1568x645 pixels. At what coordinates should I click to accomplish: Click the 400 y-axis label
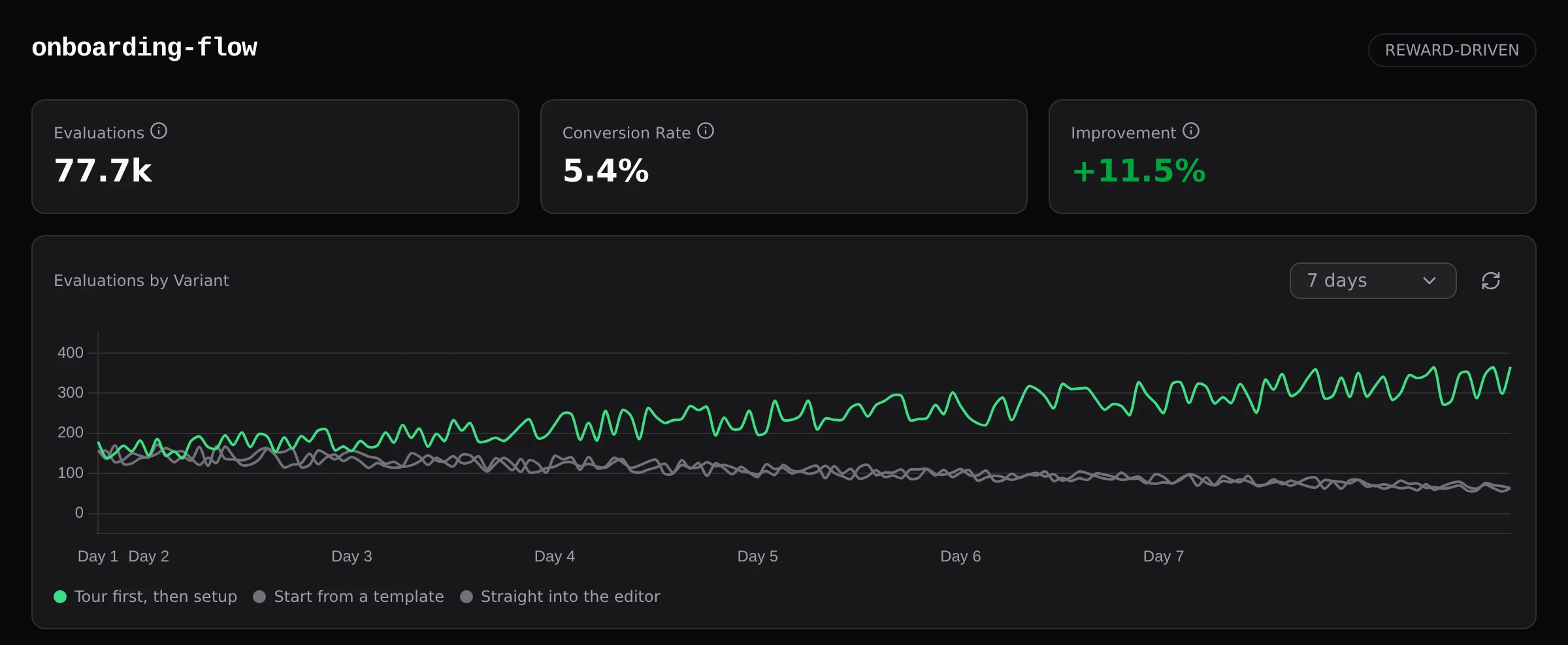click(71, 353)
